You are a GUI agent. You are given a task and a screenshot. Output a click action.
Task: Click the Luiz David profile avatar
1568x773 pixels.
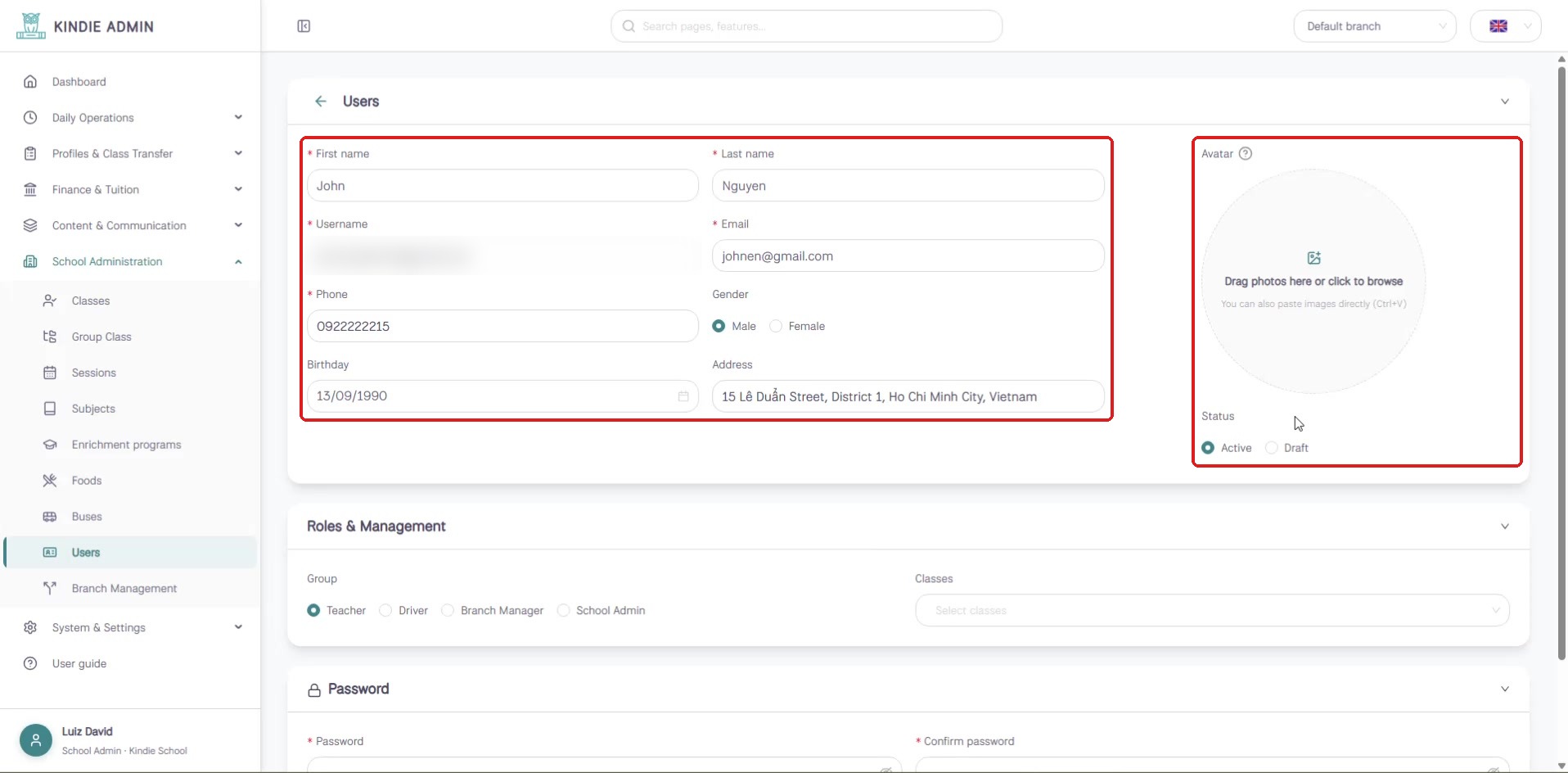[x=36, y=740]
